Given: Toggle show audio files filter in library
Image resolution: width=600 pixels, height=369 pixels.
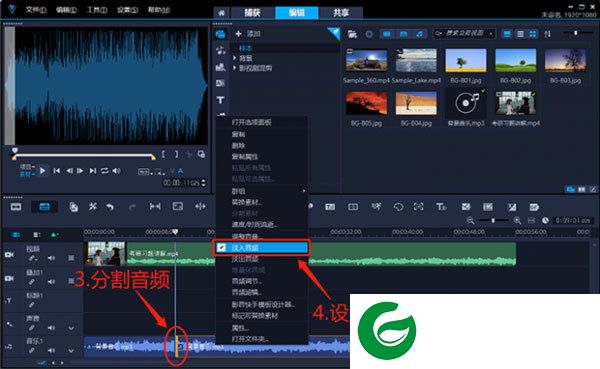Looking at the screenshot, I should tap(420, 34).
